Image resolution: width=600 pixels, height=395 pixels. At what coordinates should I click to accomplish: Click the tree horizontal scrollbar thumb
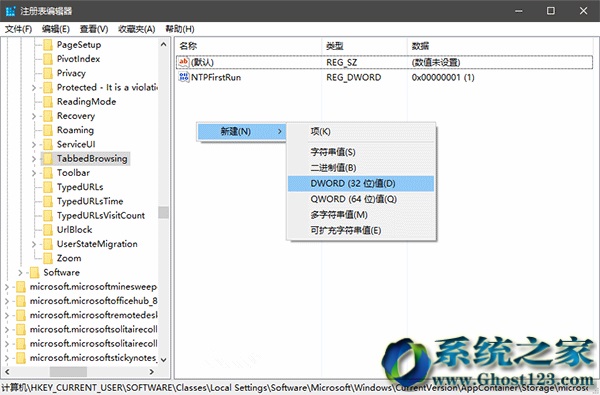pyautogui.click(x=68, y=372)
